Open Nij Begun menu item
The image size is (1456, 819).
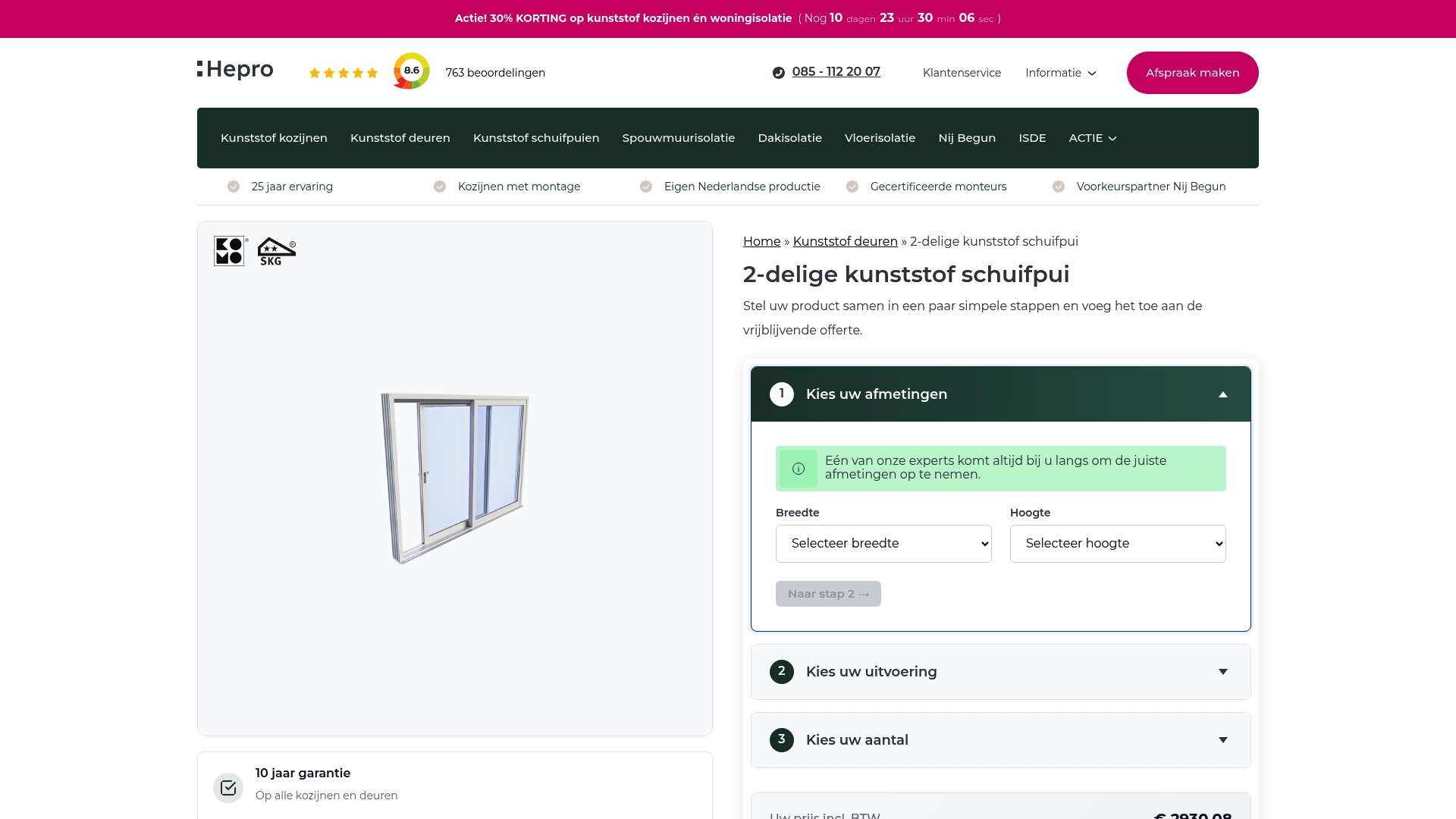pyautogui.click(x=967, y=138)
